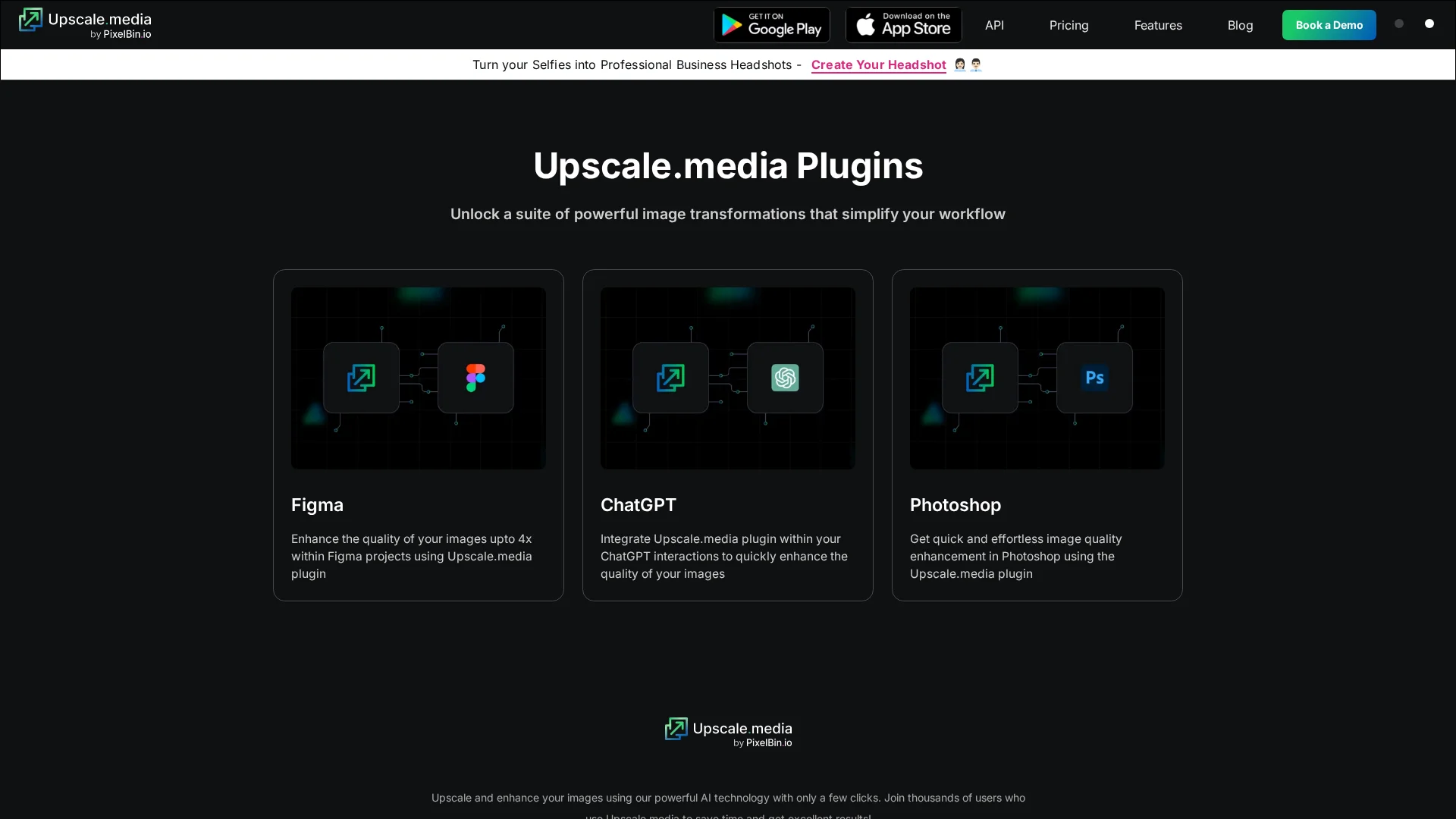Click the Photoshop Ps icon

[1094, 378]
